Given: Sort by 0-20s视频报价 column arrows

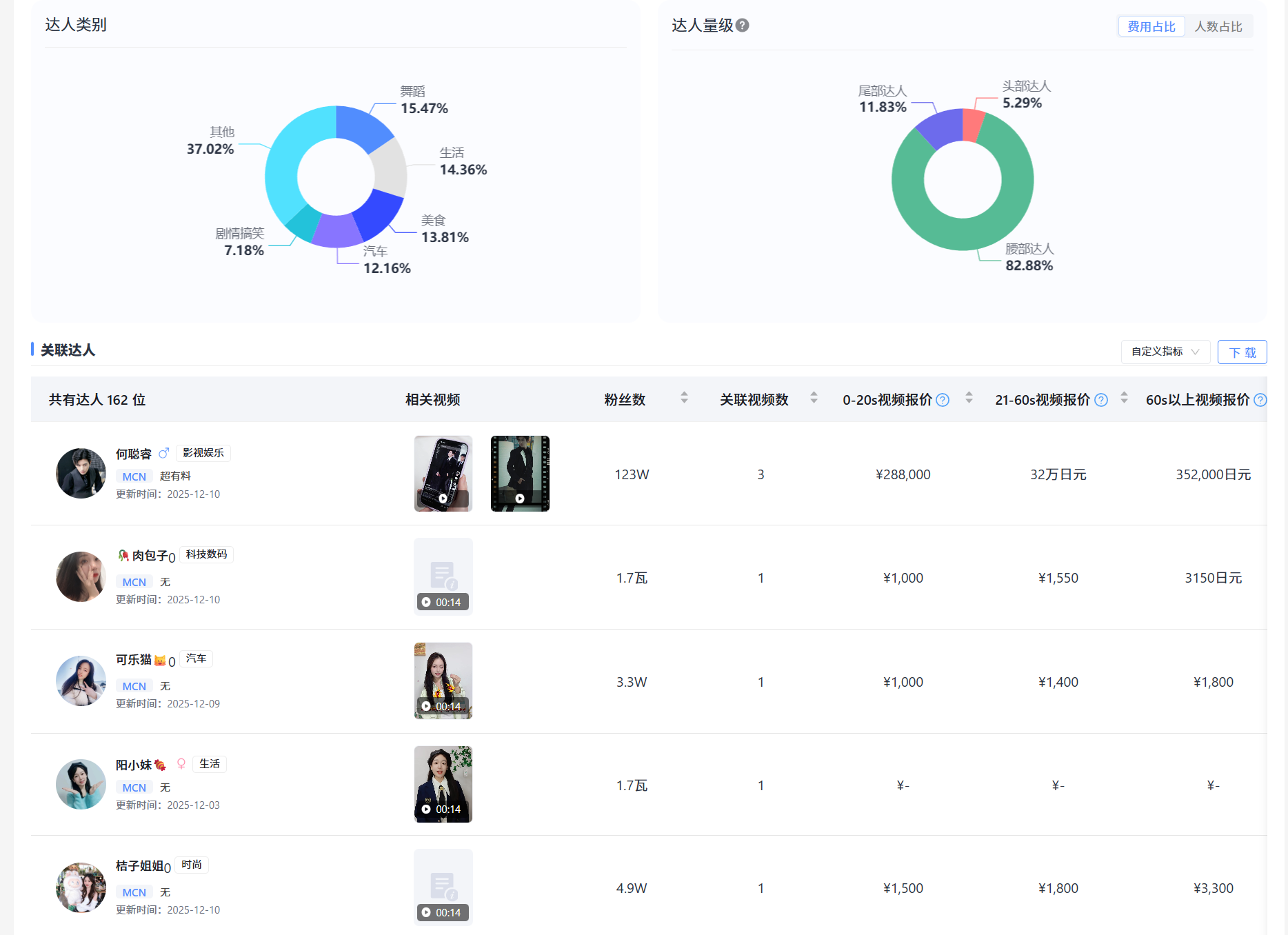Looking at the screenshot, I should 969,398.
